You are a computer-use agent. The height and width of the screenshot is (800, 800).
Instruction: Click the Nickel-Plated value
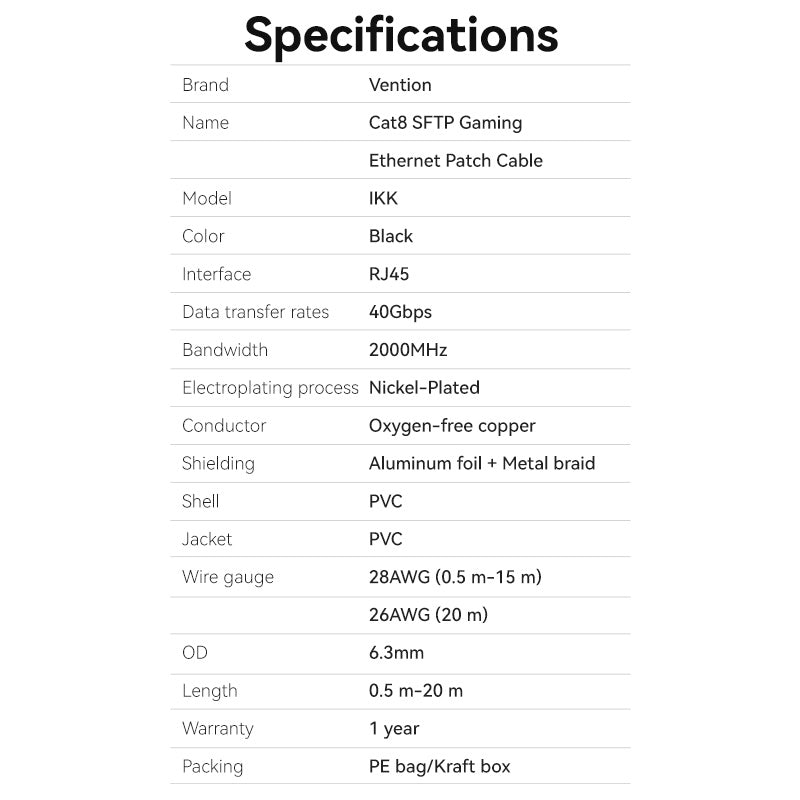click(x=424, y=387)
